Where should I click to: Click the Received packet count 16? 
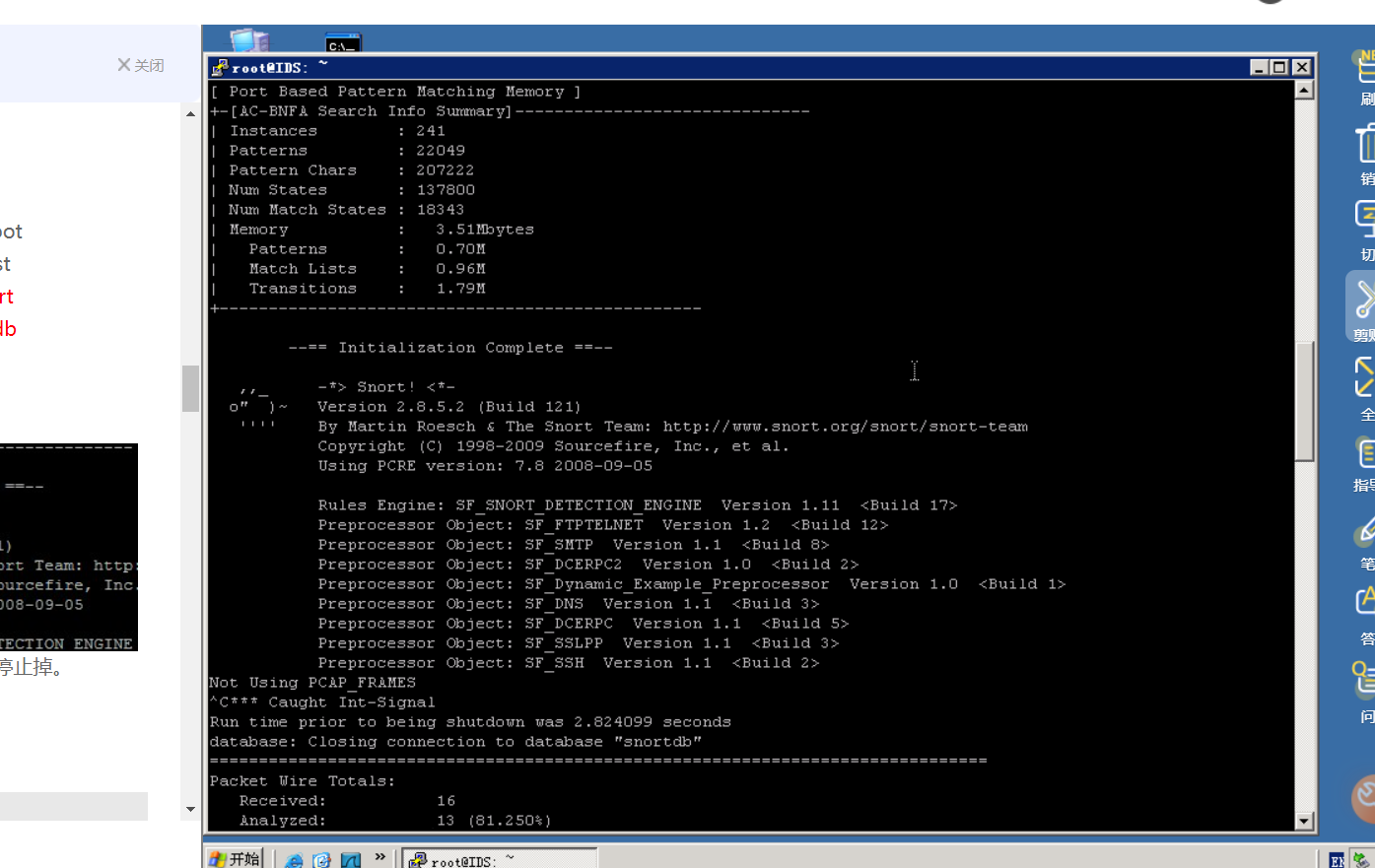(x=446, y=801)
